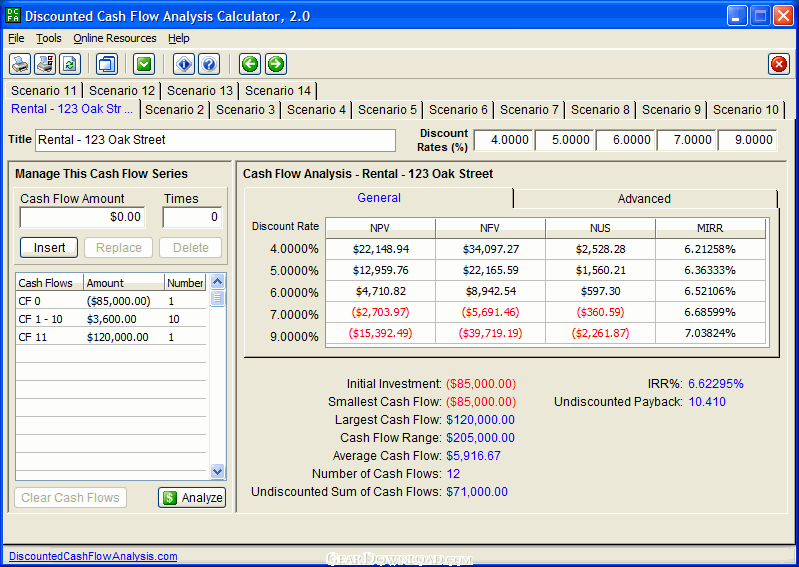Screen dimensions: 799x567
Task: Switch to the Scenario 14 tab
Action: [x=278, y=91]
